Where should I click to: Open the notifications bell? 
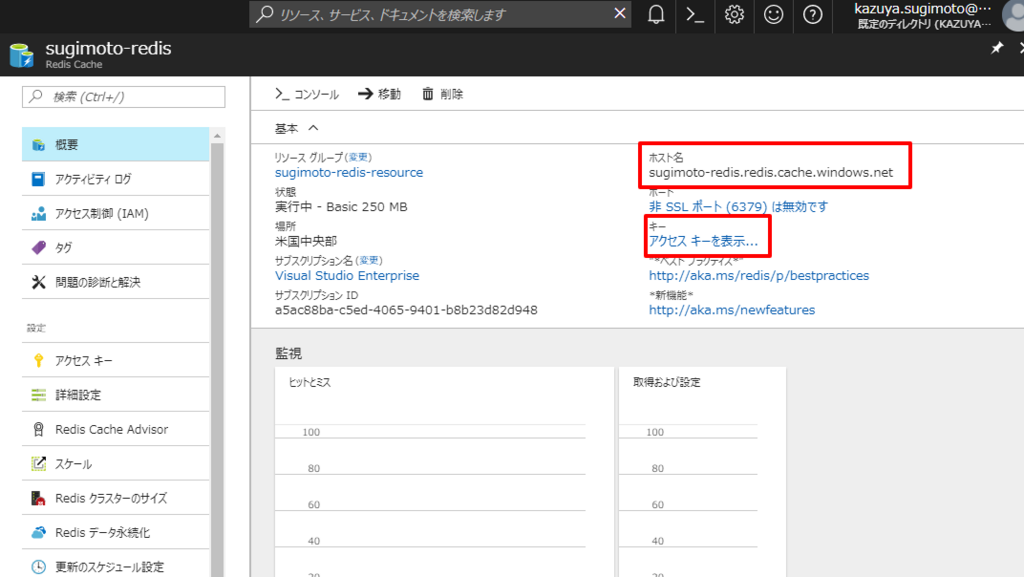656,16
